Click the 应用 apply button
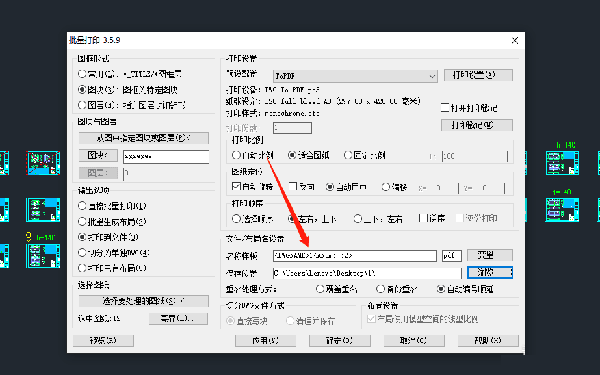 [266, 341]
